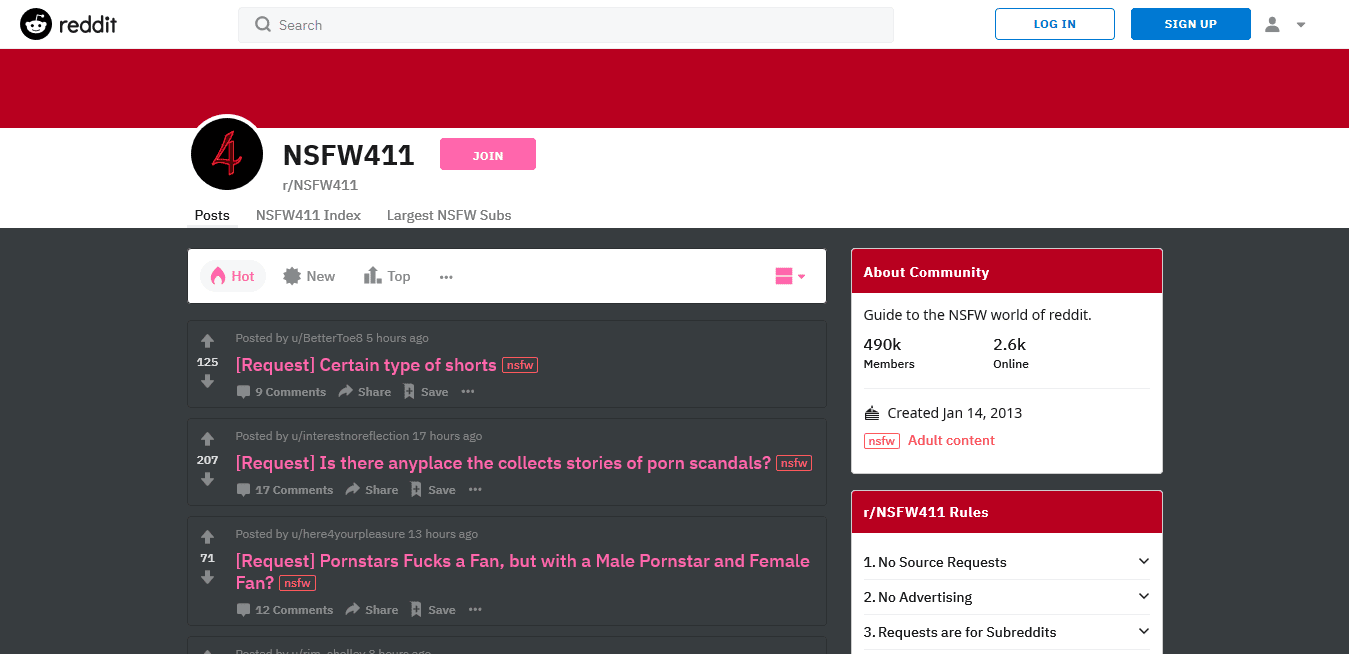Sort posts by Hot
Image resolution: width=1349 pixels, height=654 pixels.
tap(233, 276)
